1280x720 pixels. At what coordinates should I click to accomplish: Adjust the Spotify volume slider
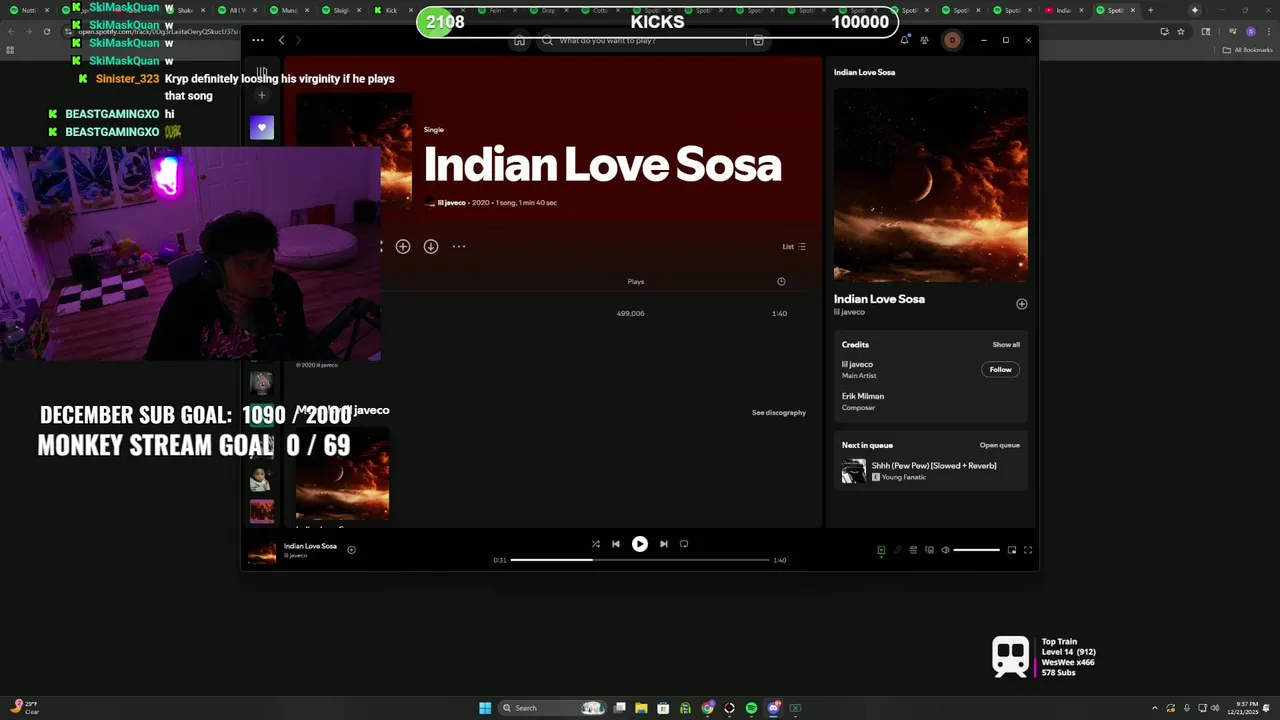(976, 550)
